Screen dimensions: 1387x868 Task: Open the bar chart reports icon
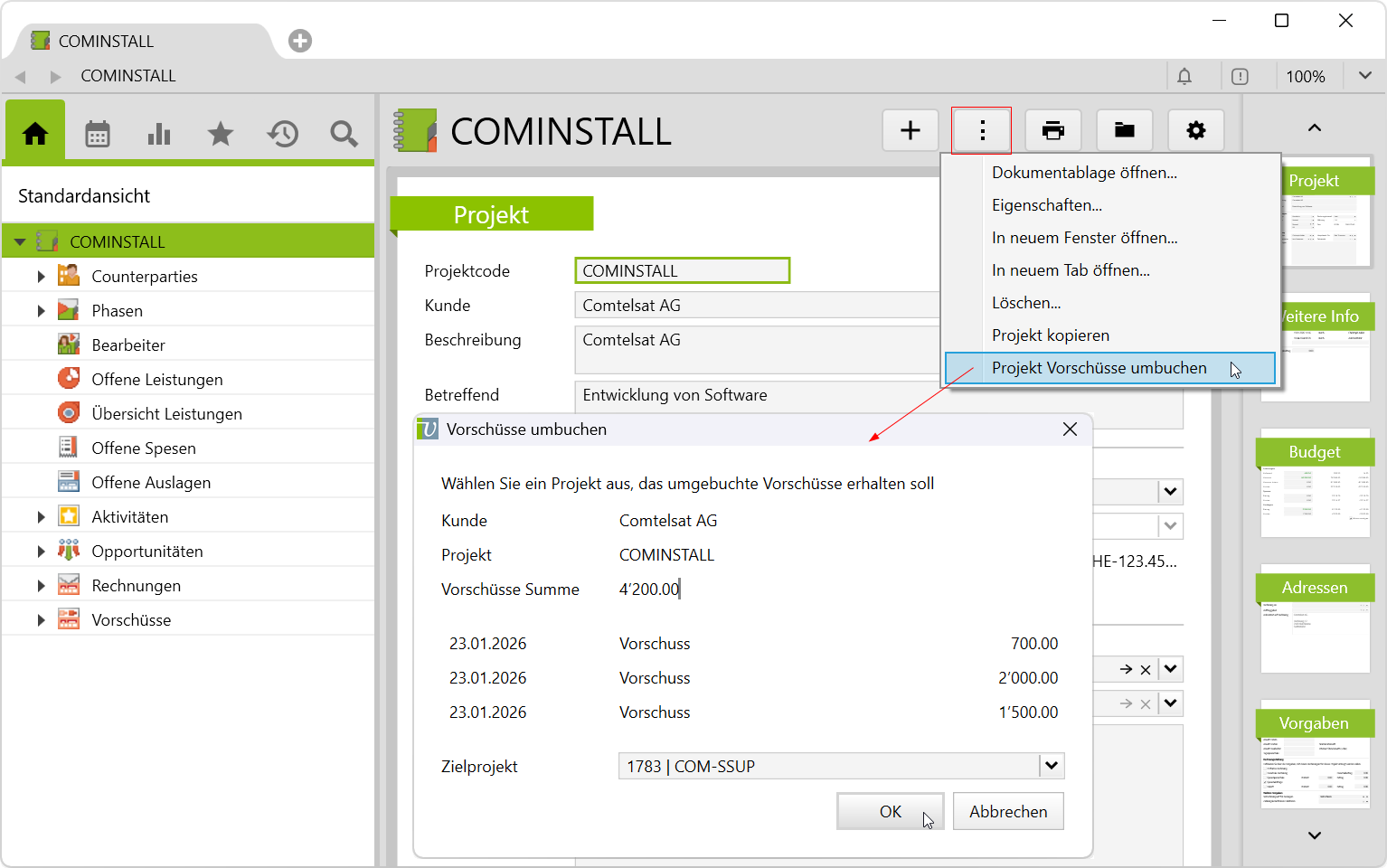(159, 135)
